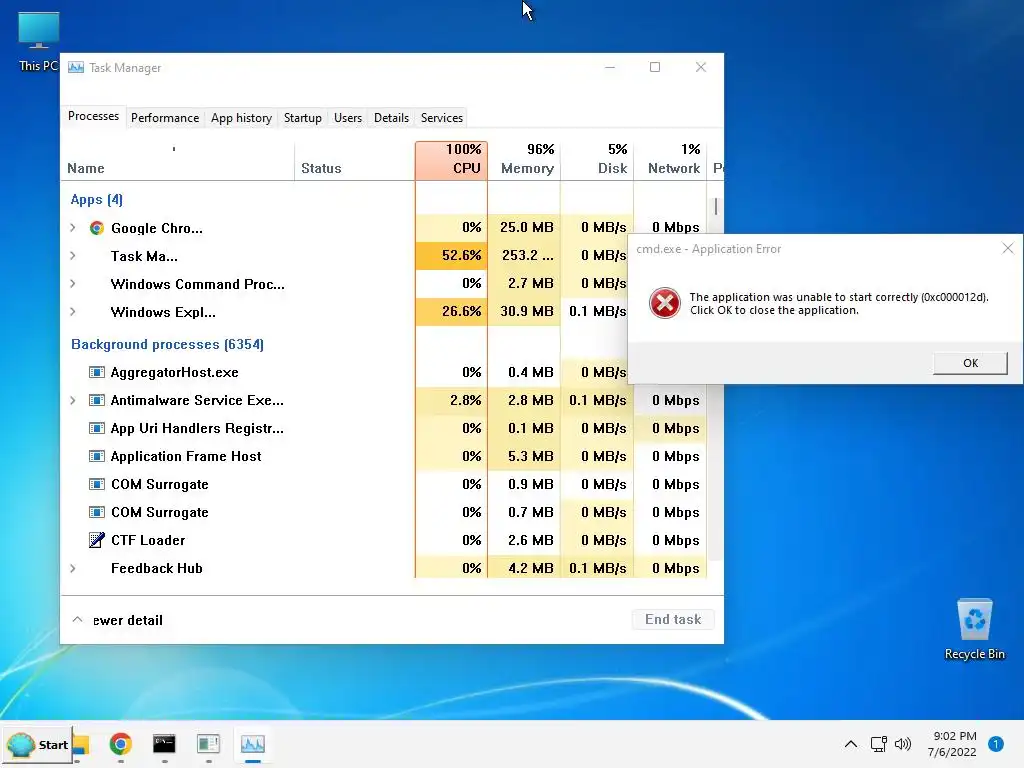Click the End task button
Viewport: 1024px width, 768px height.
pyautogui.click(x=673, y=619)
